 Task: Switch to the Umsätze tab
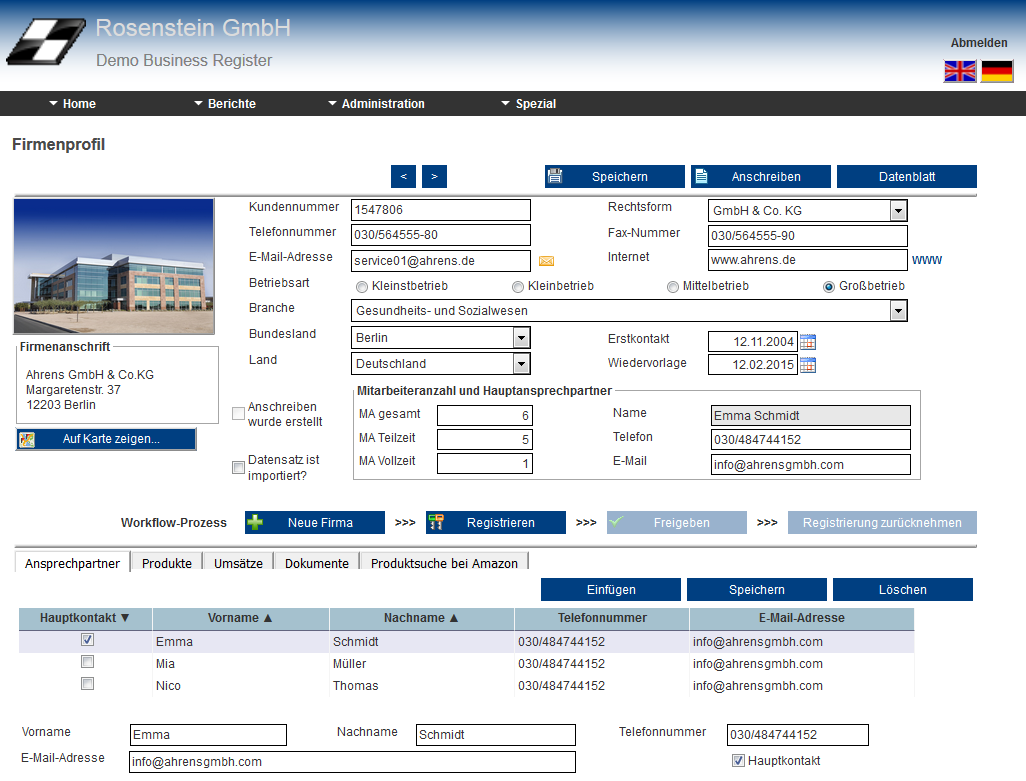pos(238,563)
